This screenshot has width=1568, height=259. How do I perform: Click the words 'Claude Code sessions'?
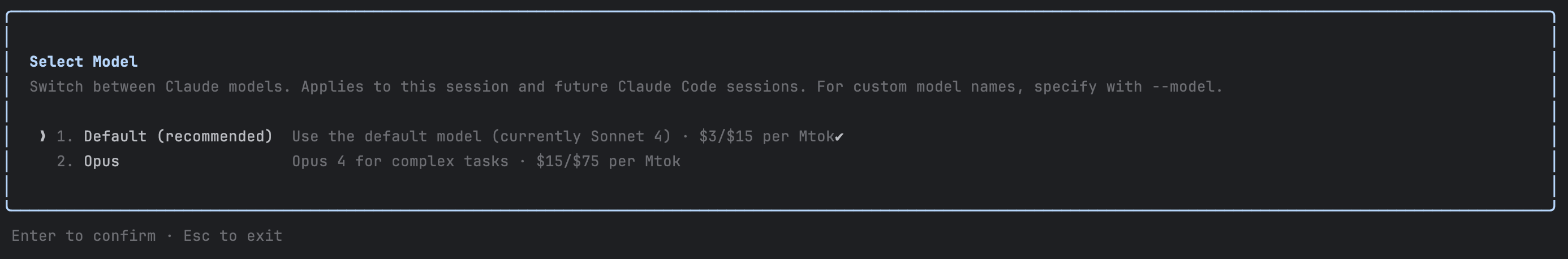coord(712,87)
